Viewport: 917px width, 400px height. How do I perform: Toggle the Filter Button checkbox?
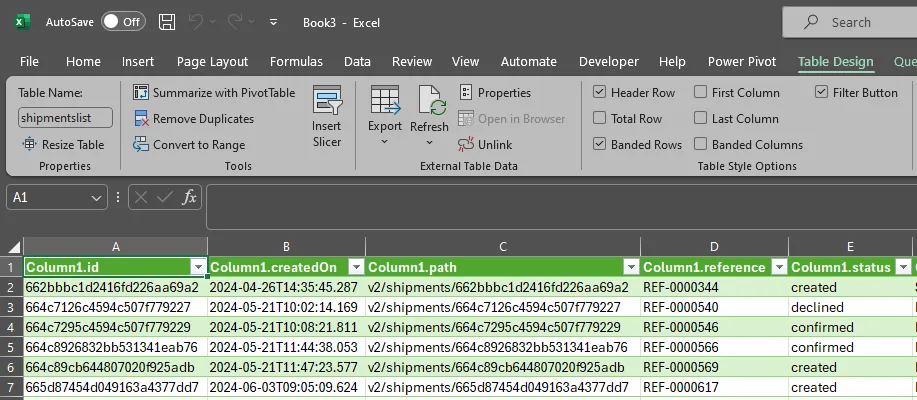(821, 92)
